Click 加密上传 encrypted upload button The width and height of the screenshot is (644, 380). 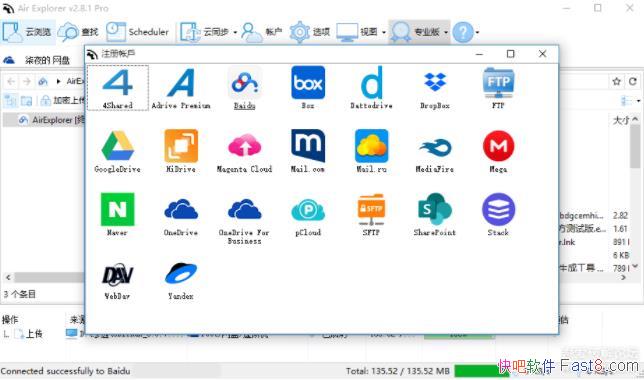click(63, 100)
